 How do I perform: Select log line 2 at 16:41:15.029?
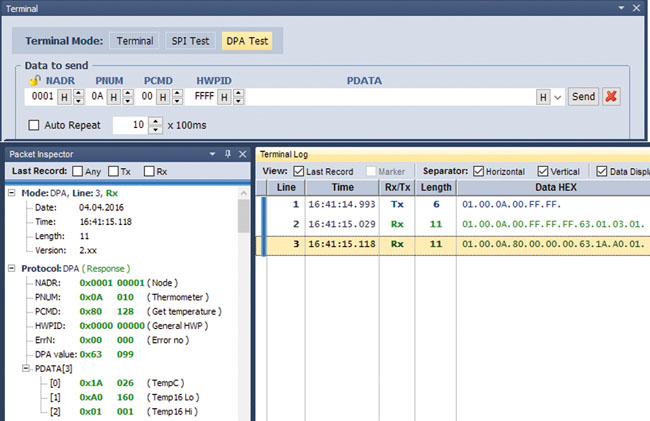454,224
